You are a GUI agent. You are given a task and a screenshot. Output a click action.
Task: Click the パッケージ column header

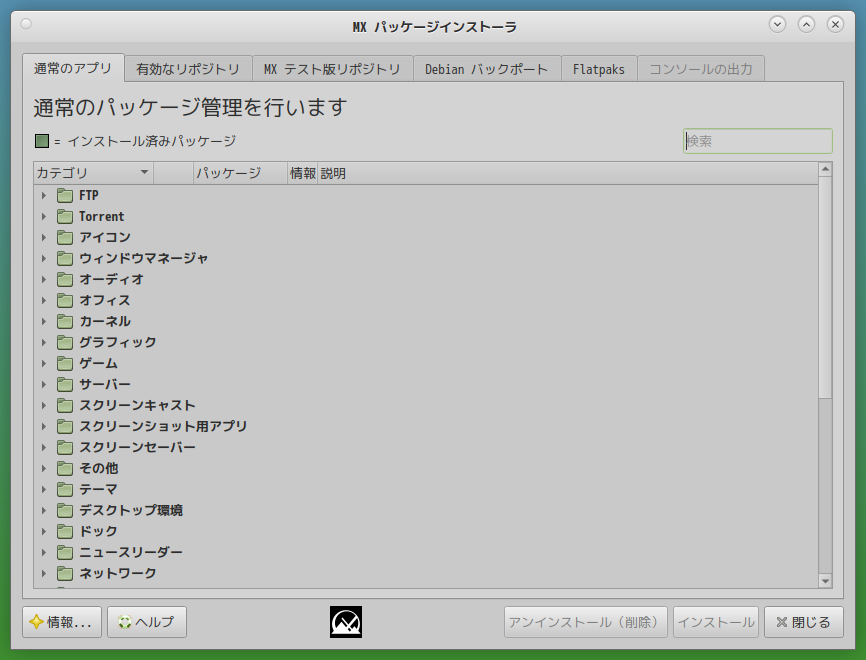pyautogui.click(x=240, y=173)
